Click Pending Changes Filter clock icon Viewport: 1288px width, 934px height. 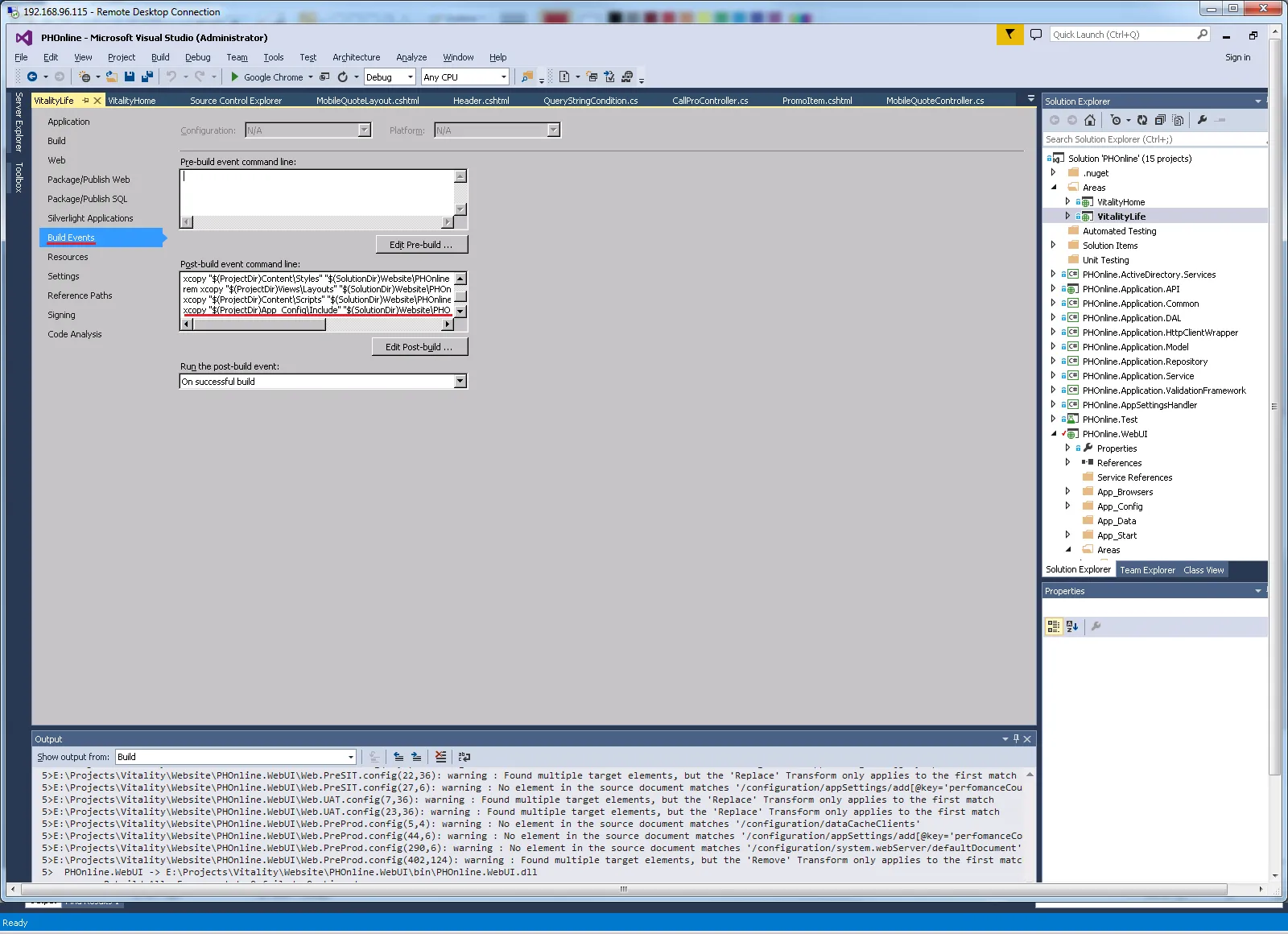point(1116,120)
